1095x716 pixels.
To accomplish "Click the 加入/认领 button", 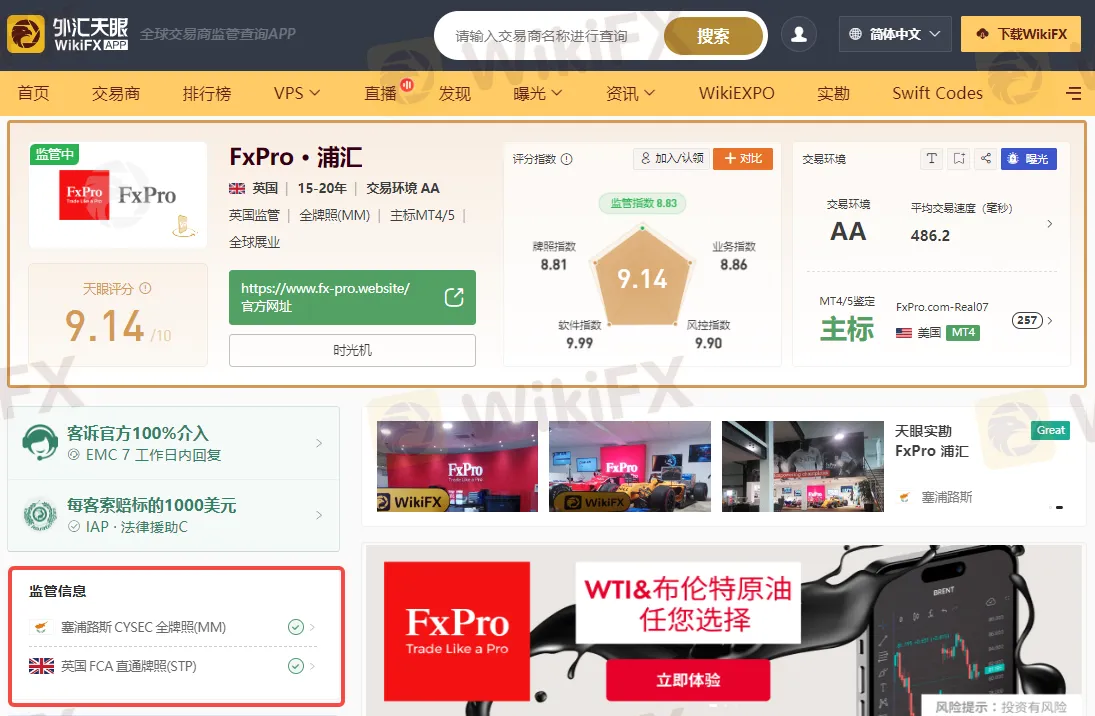I will click(x=672, y=159).
